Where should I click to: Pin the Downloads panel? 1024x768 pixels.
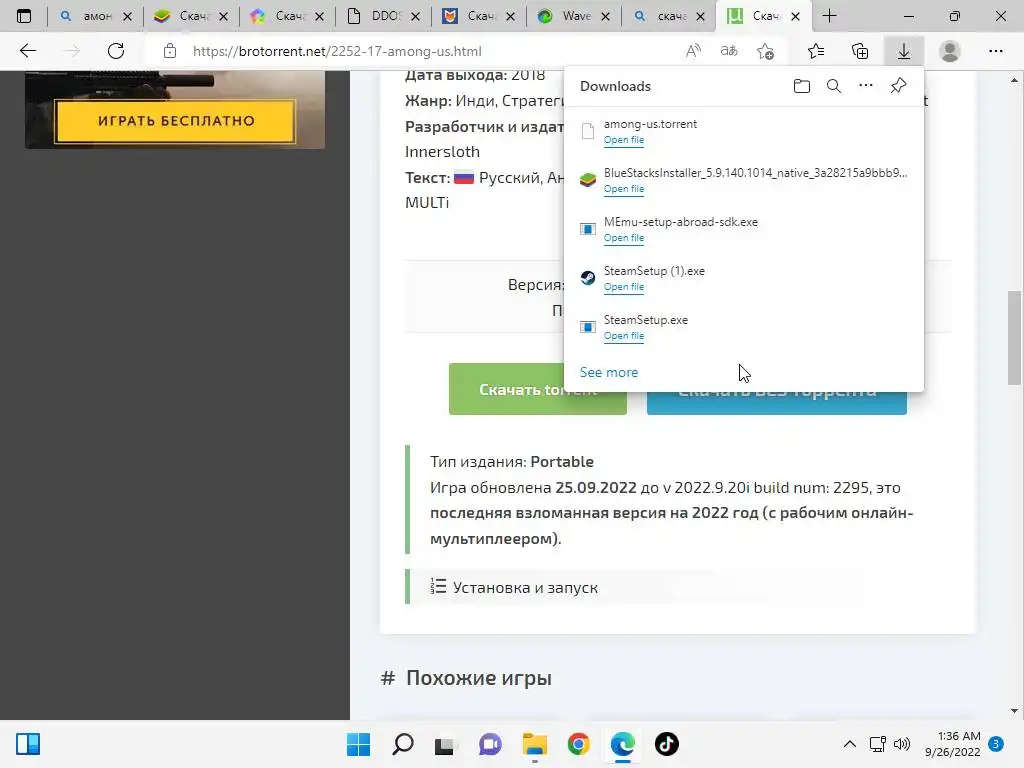898,86
